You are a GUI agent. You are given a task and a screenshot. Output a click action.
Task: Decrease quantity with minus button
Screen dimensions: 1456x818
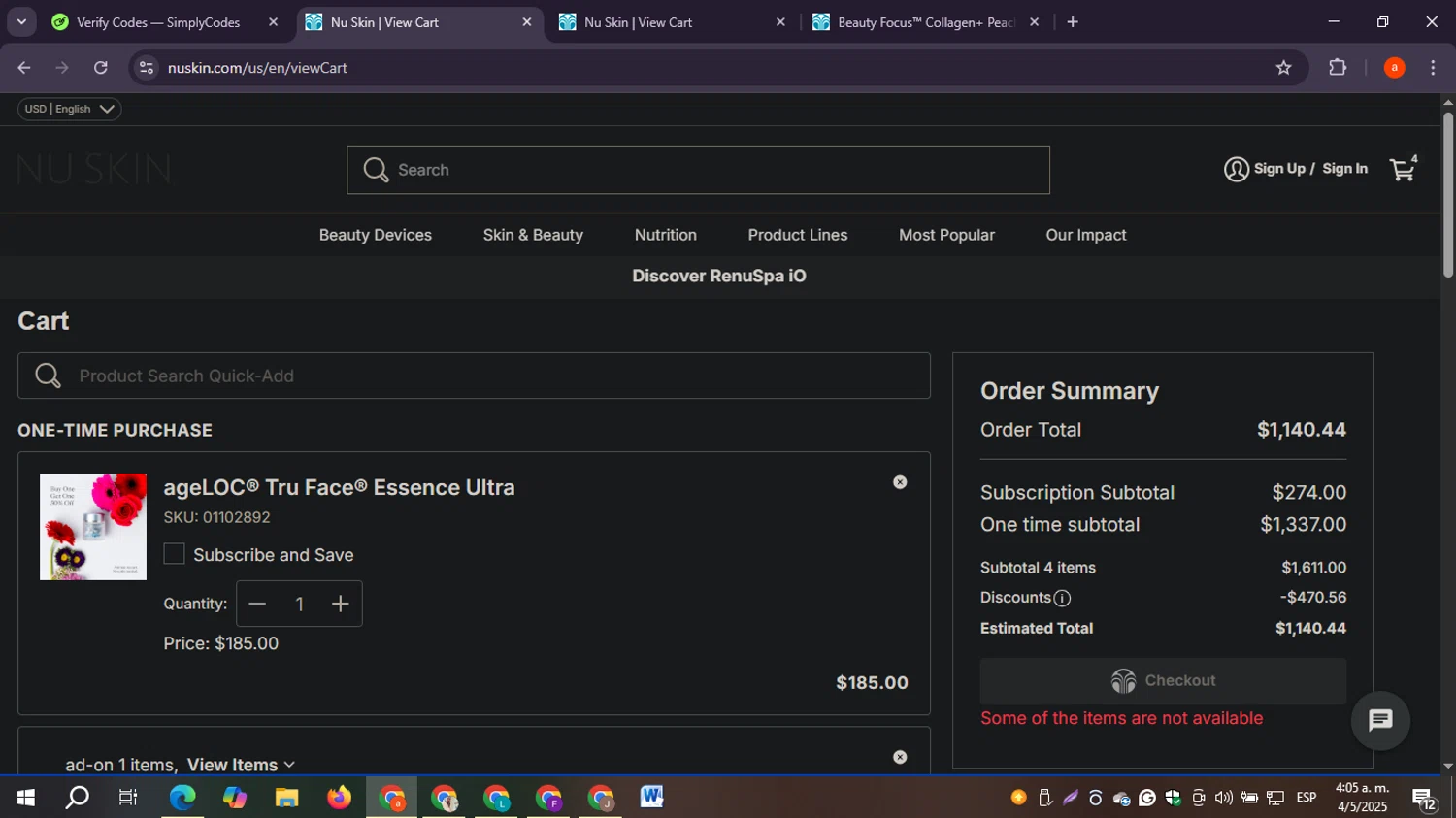pyautogui.click(x=257, y=604)
